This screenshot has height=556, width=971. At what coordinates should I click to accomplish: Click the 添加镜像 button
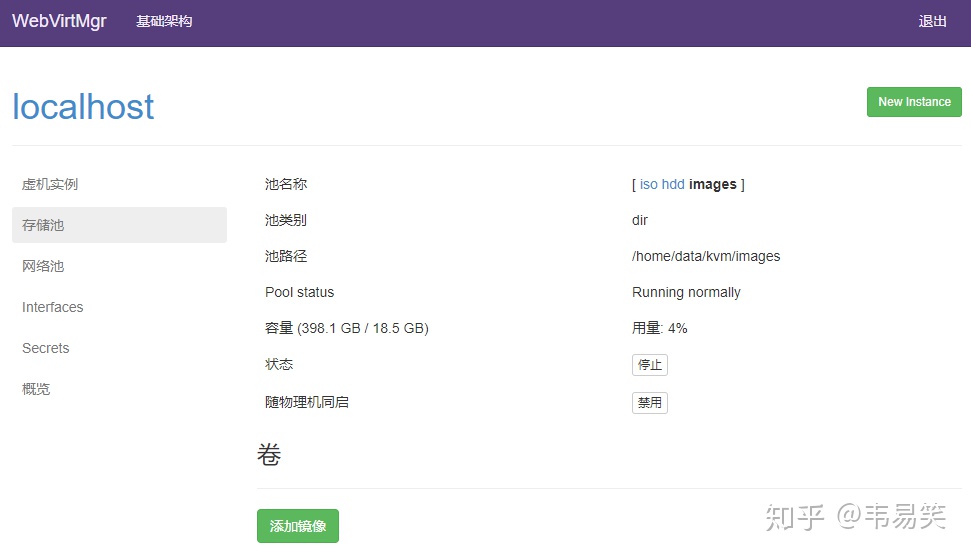pos(298,526)
